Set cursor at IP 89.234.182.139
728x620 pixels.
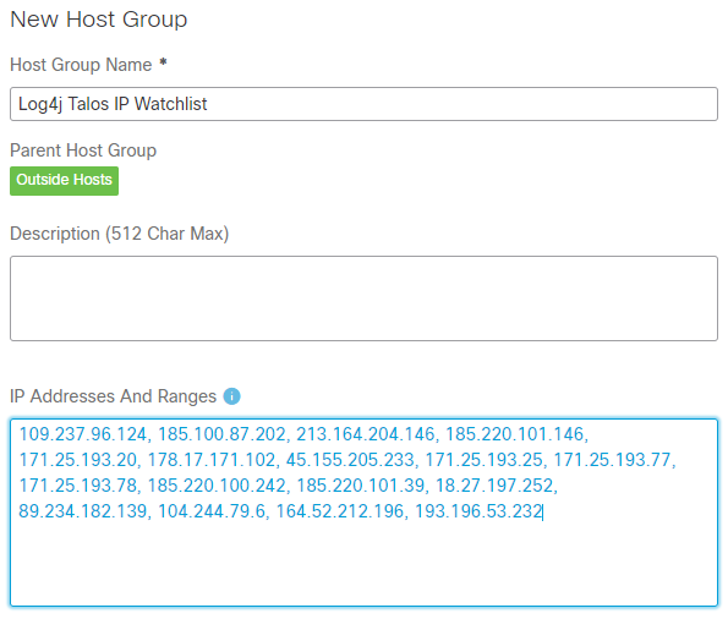coord(80,512)
